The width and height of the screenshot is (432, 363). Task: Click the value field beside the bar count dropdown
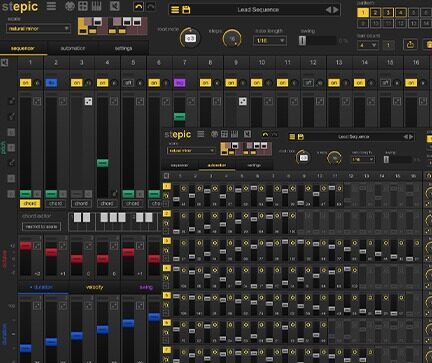pos(388,45)
